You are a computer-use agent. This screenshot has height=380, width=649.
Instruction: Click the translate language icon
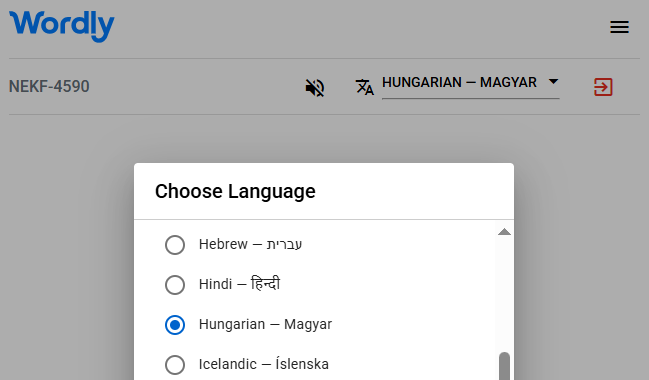pyautogui.click(x=365, y=87)
